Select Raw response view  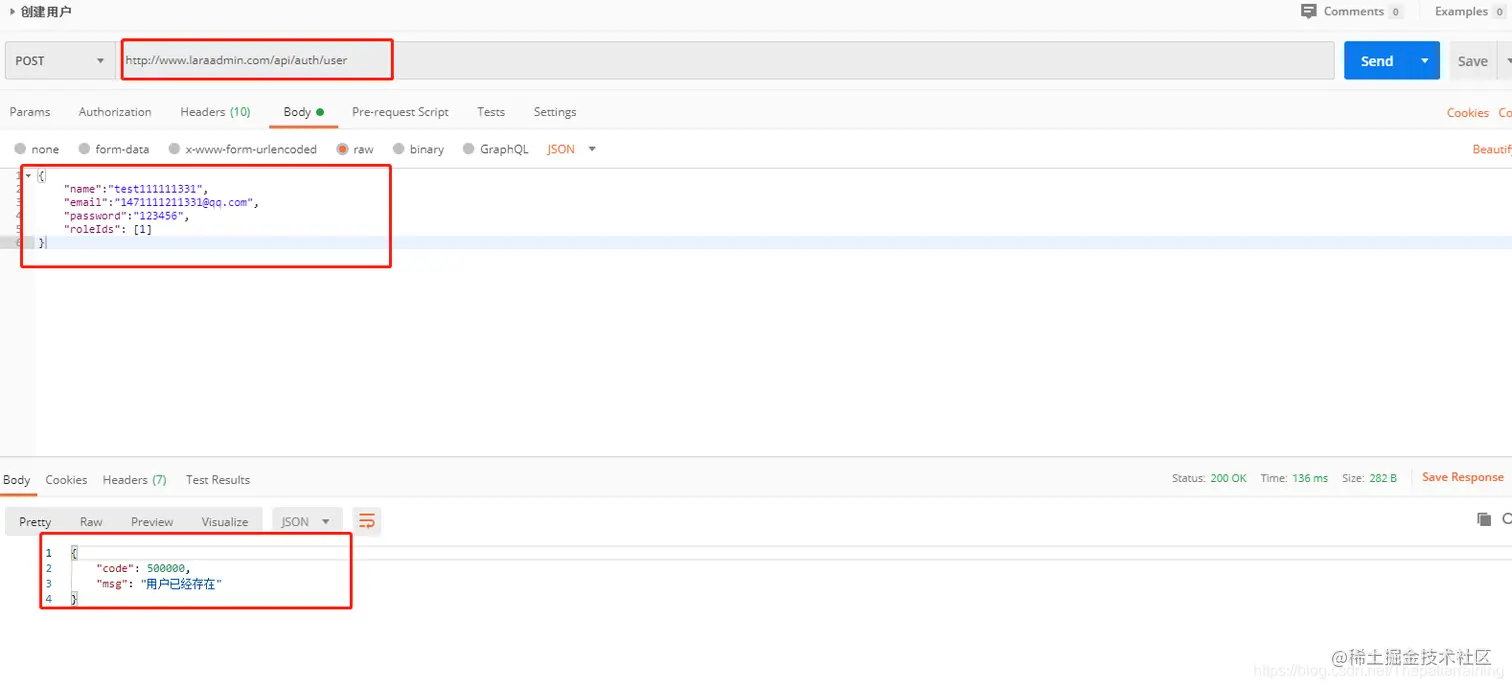coord(91,522)
